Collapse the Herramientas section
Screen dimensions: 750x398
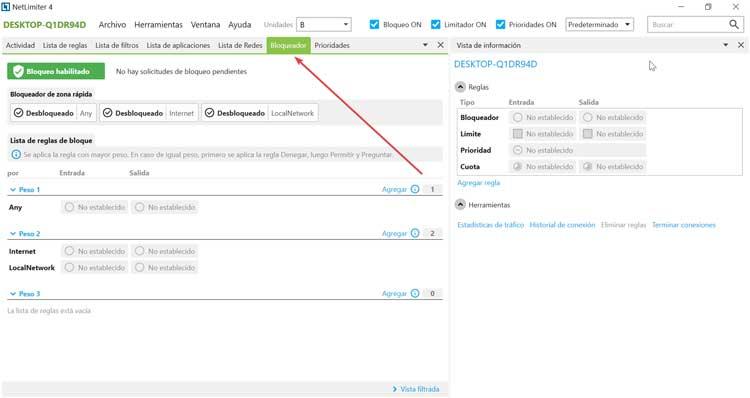460,204
